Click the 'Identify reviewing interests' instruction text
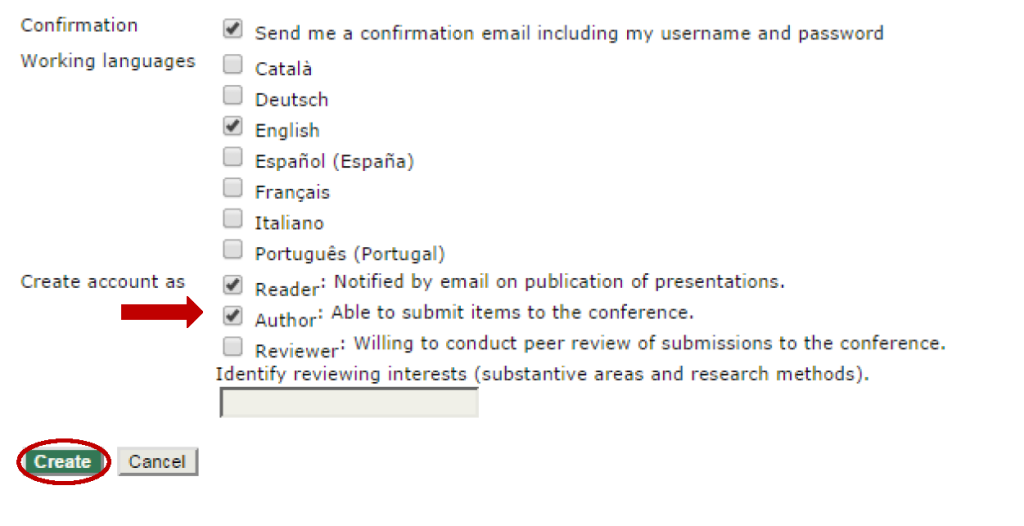This screenshot has height=526, width=1024. (542, 374)
